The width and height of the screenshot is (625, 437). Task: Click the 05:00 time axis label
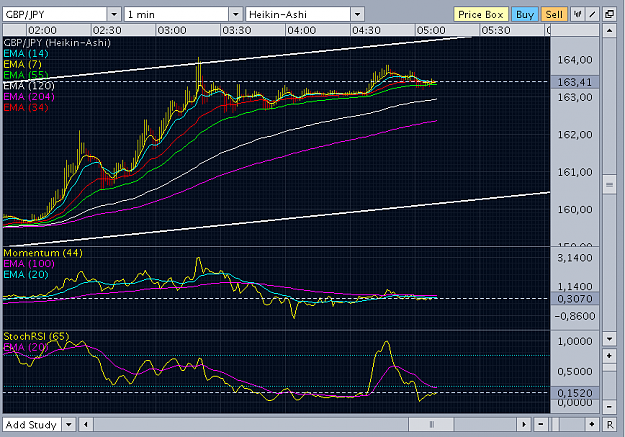point(431,30)
